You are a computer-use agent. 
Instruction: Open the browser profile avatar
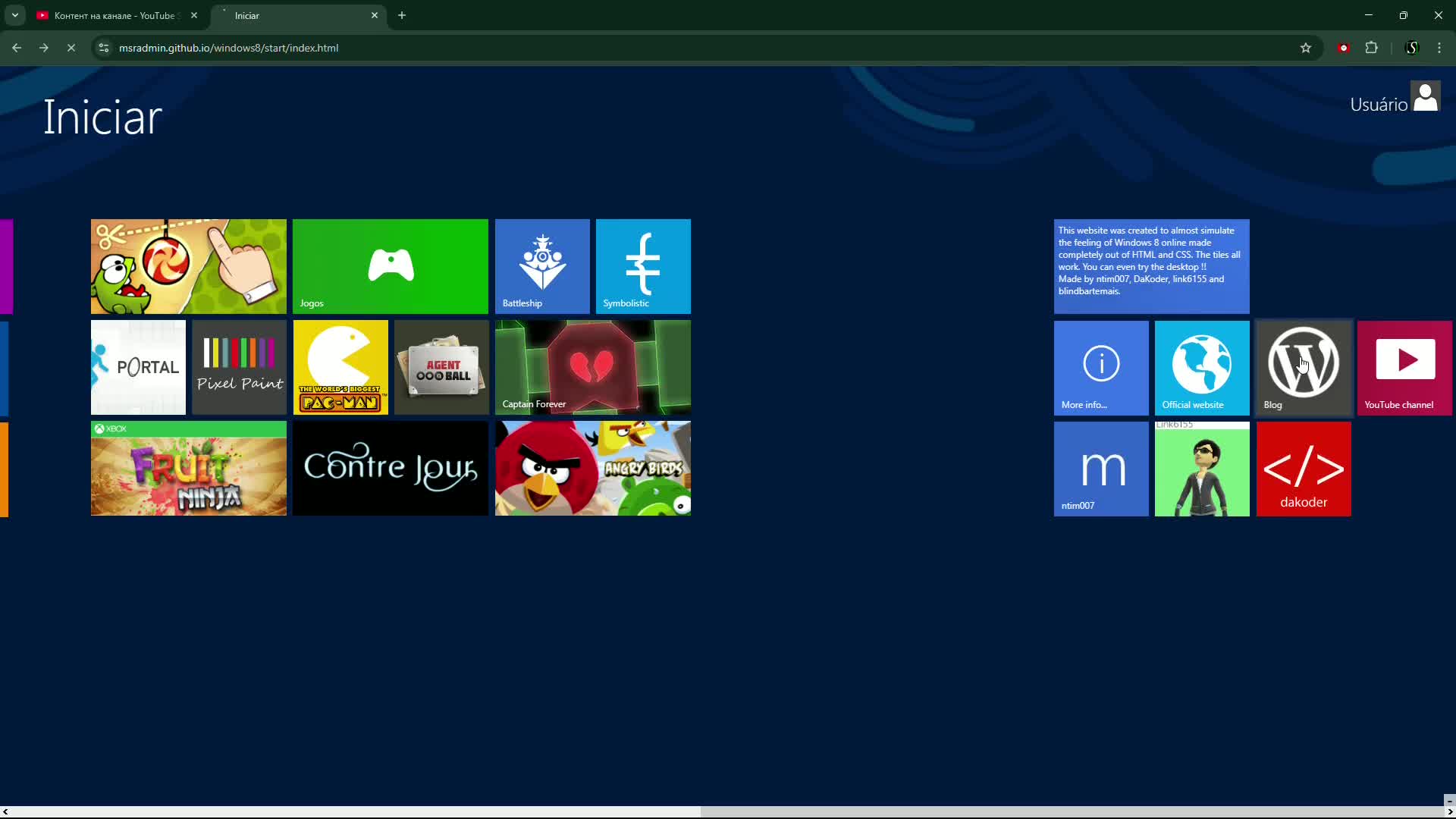[1412, 48]
